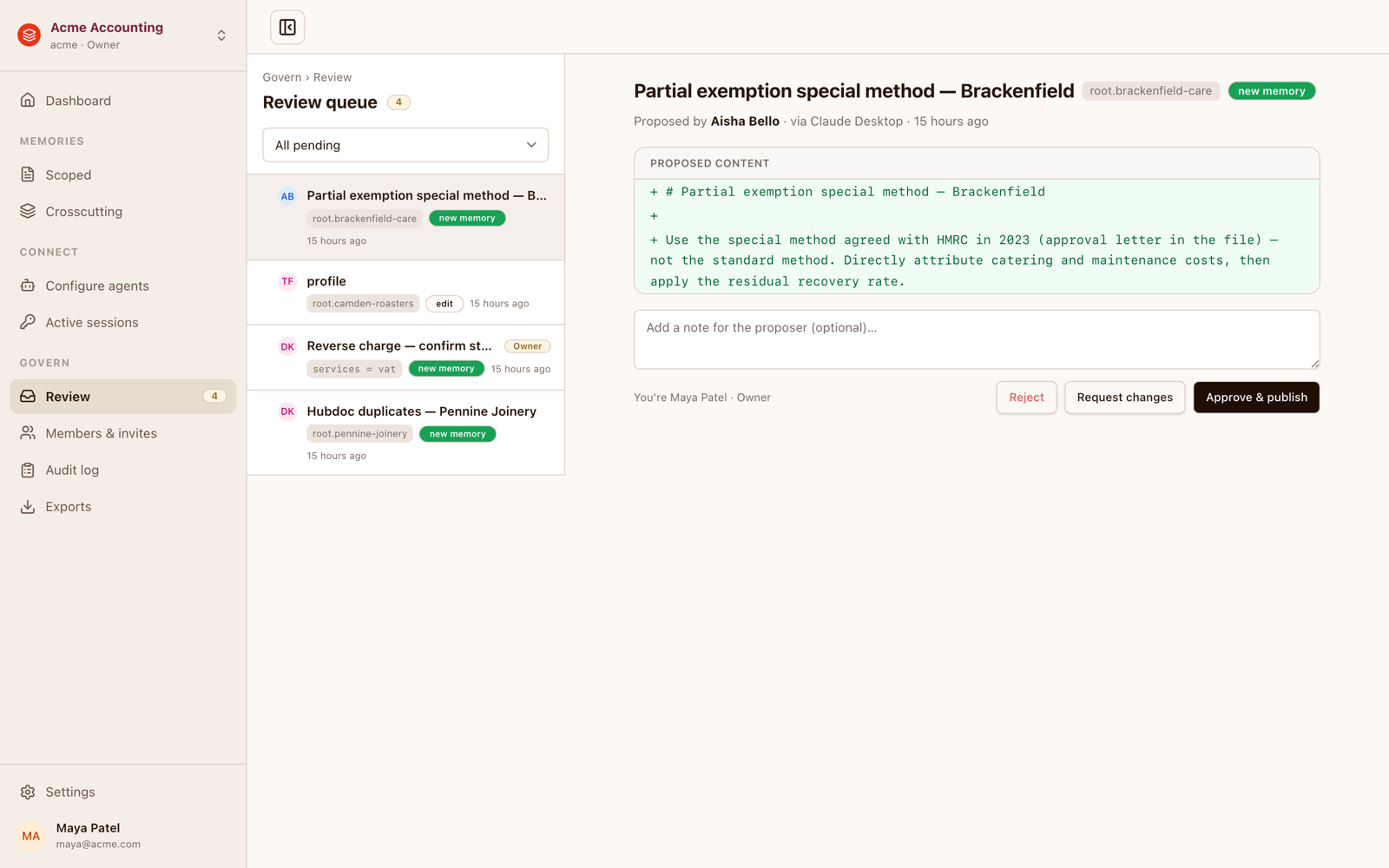Open Crosscutting memories
1389x868 pixels.
[x=123, y=212]
